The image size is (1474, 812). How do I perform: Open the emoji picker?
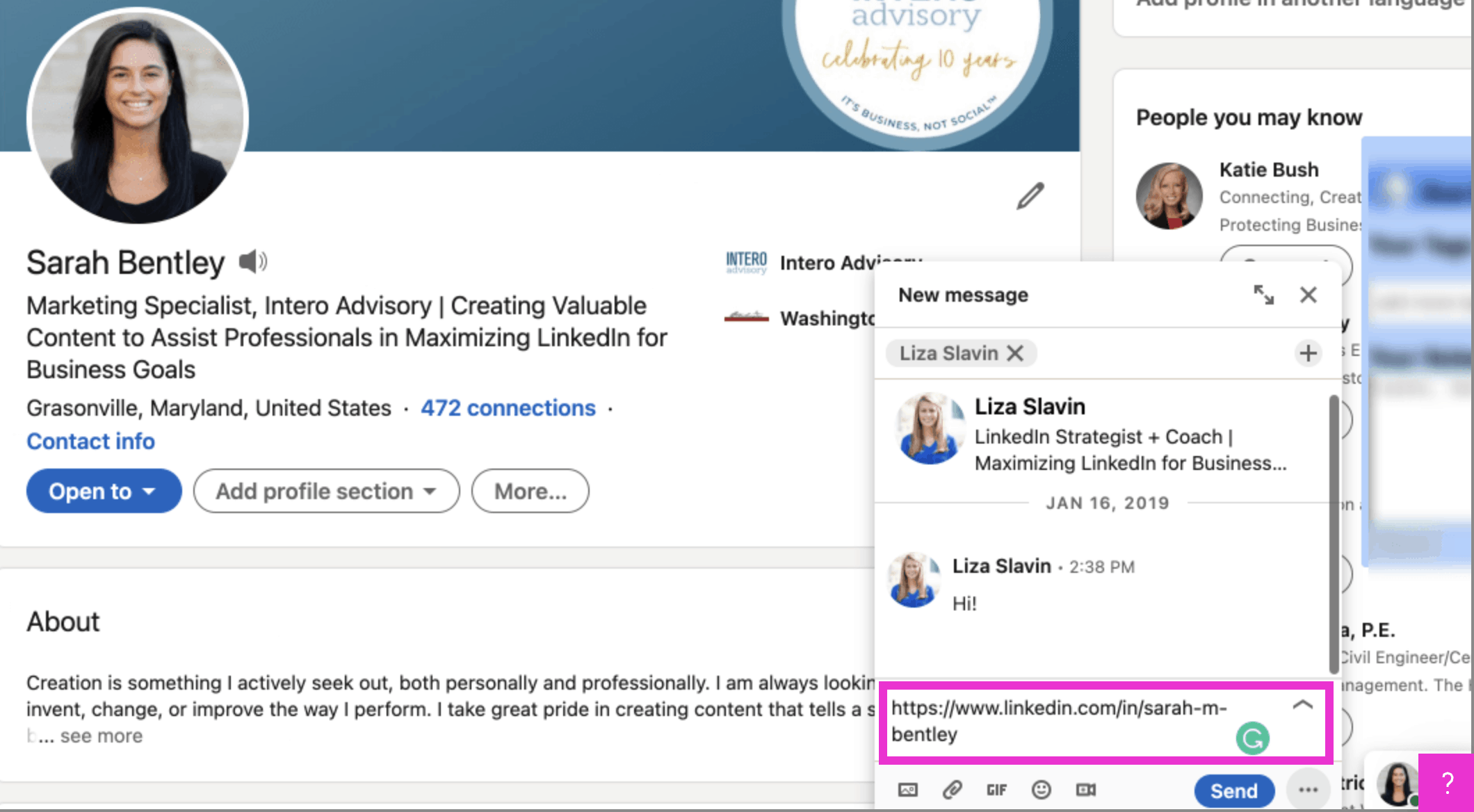coord(1041,790)
